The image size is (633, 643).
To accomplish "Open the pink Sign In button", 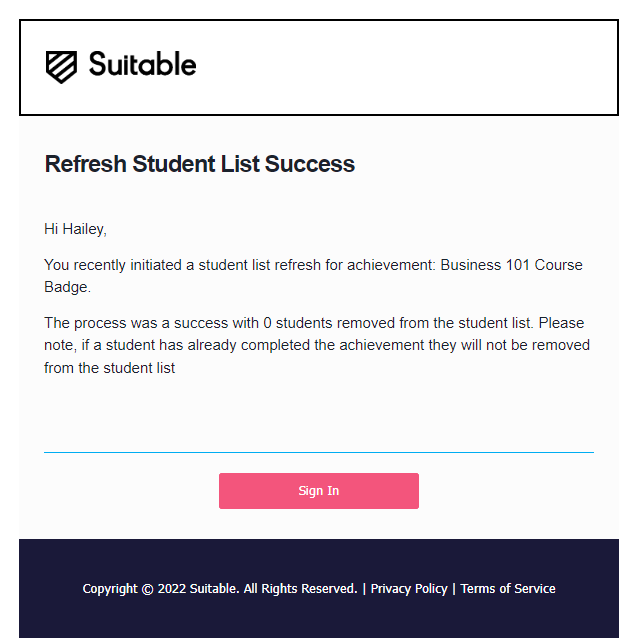I will [319, 491].
